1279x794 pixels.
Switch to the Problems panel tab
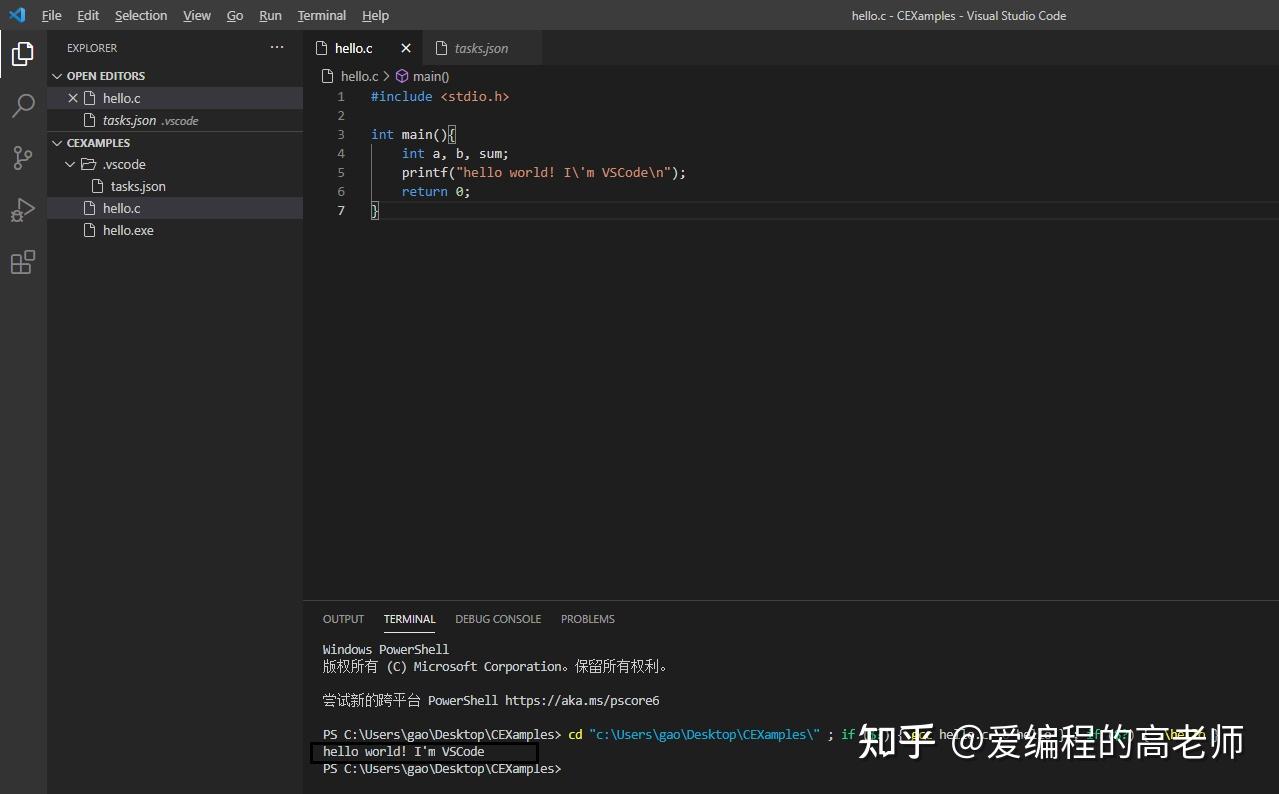pyautogui.click(x=588, y=619)
